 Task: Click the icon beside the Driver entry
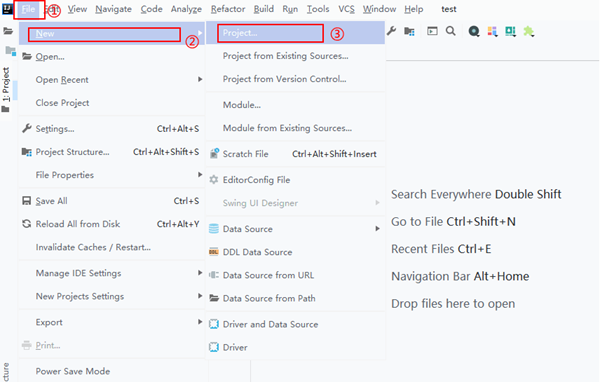point(214,347)
